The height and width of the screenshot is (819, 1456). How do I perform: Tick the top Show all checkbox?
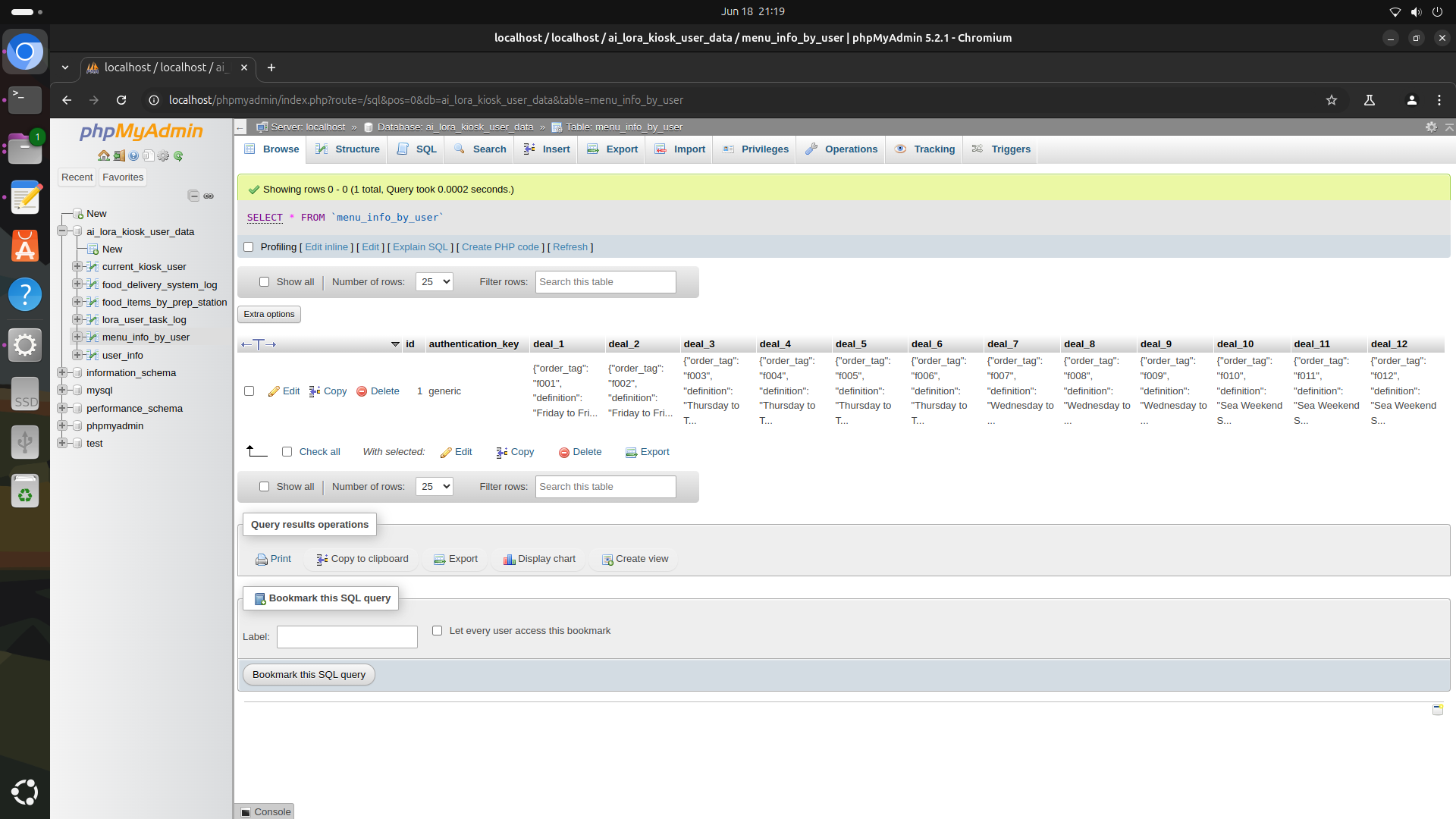point(264,282)
